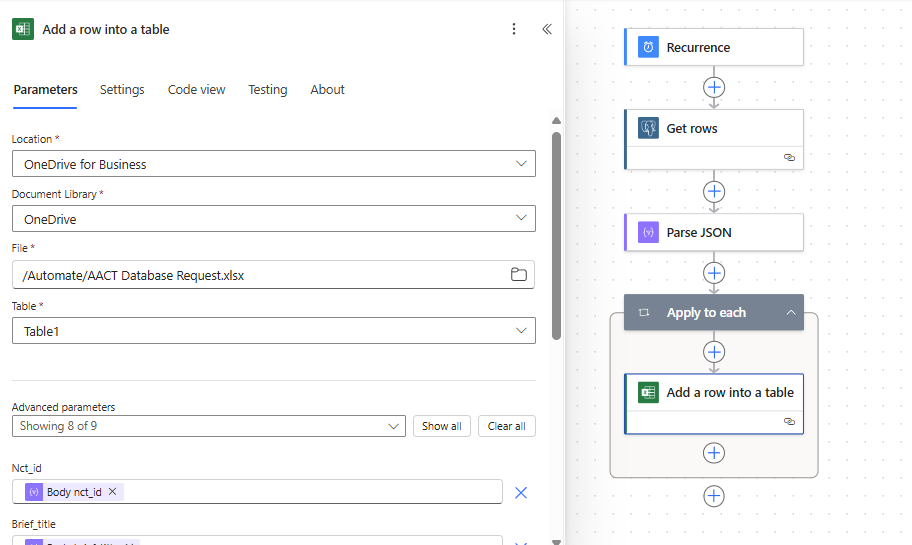Delete the Body nct_id token

[x=113, y=491]
